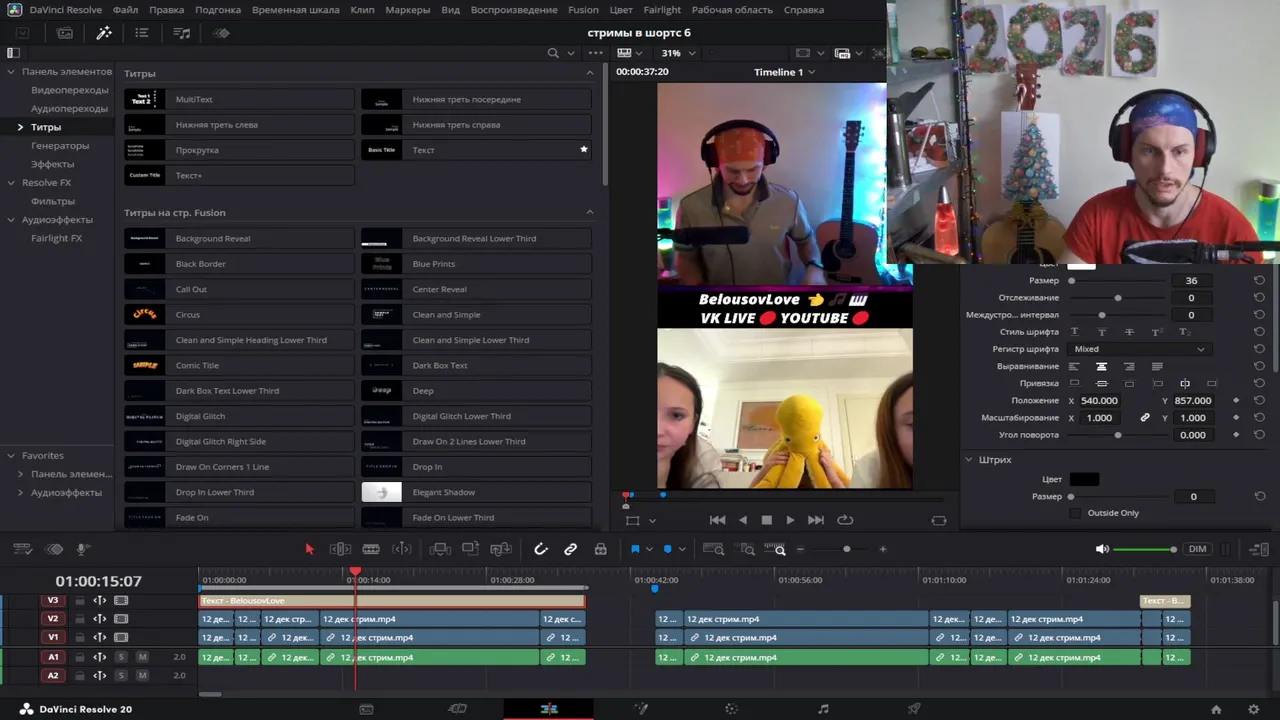The image size is (1280, 720).
Task: Add a blue marker on the timeline
Action: 668,549
